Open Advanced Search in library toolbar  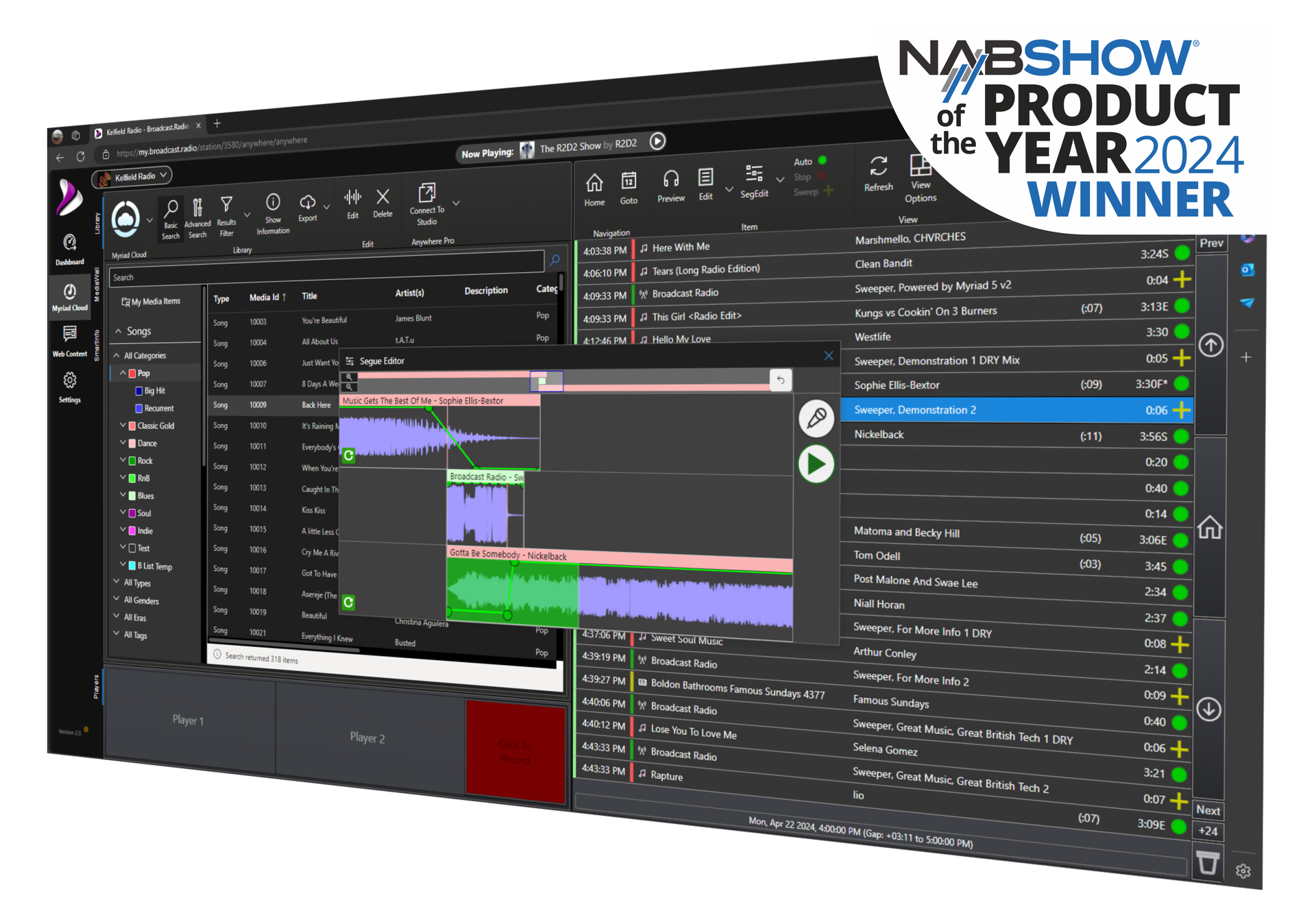pyautogui.click(x=197, y=218)
